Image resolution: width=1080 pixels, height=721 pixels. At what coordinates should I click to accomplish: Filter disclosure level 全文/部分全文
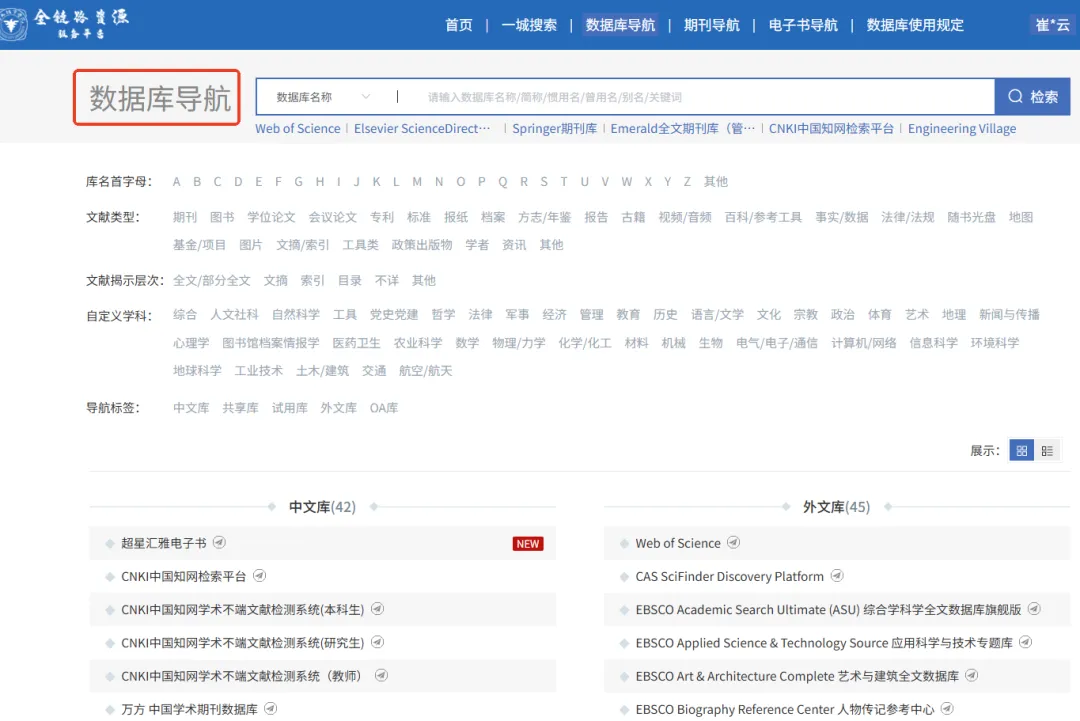point(211,281)
